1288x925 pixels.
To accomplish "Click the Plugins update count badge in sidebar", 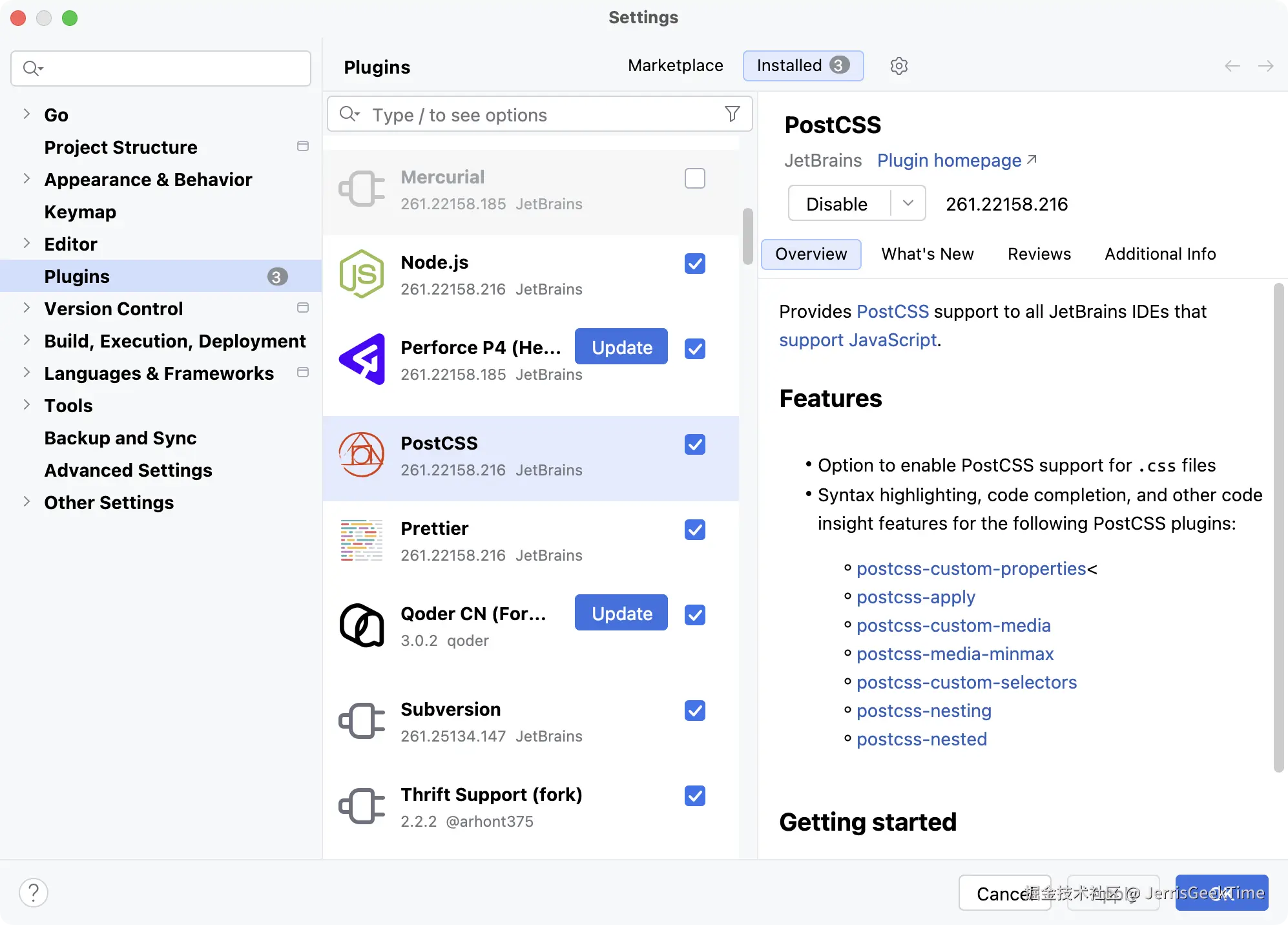I will pyautogui.click(x=277, y=276).
